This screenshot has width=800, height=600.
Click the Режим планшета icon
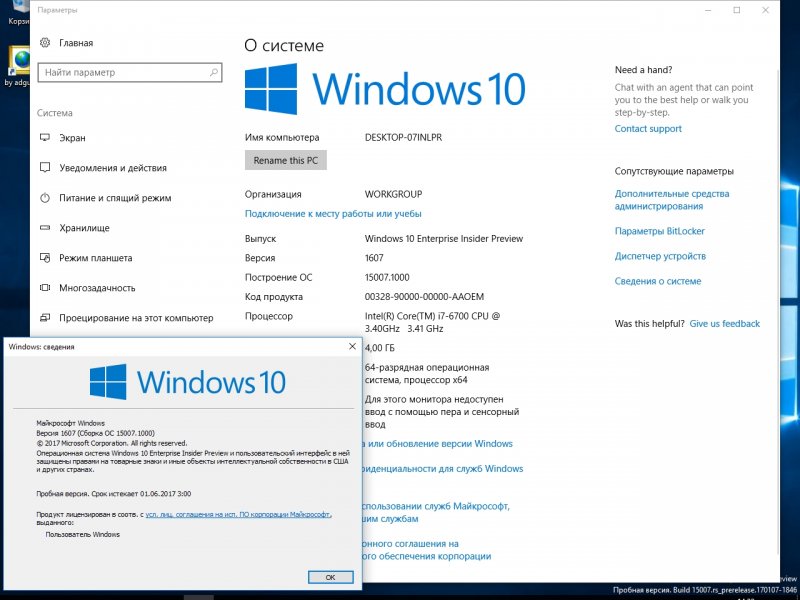pyautogui.click(x=45, y=258)
